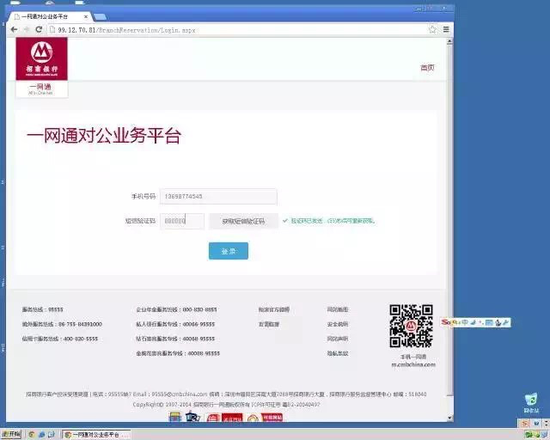Click the vertical scrollbar thumb
Image resolution: width=550 pixels, height=440 pixels.
(x=449, y=220)
